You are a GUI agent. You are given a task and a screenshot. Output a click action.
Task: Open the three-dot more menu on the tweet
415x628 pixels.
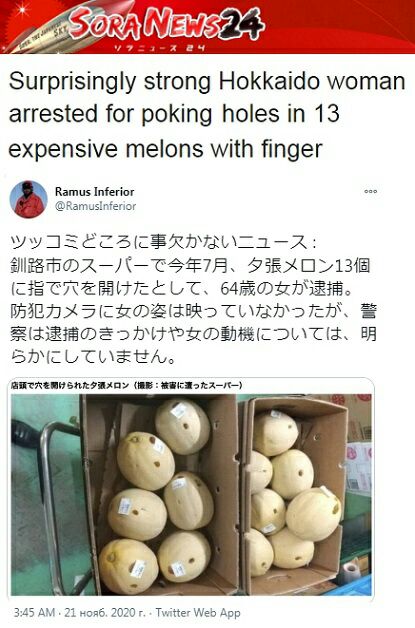pos(371,191)
